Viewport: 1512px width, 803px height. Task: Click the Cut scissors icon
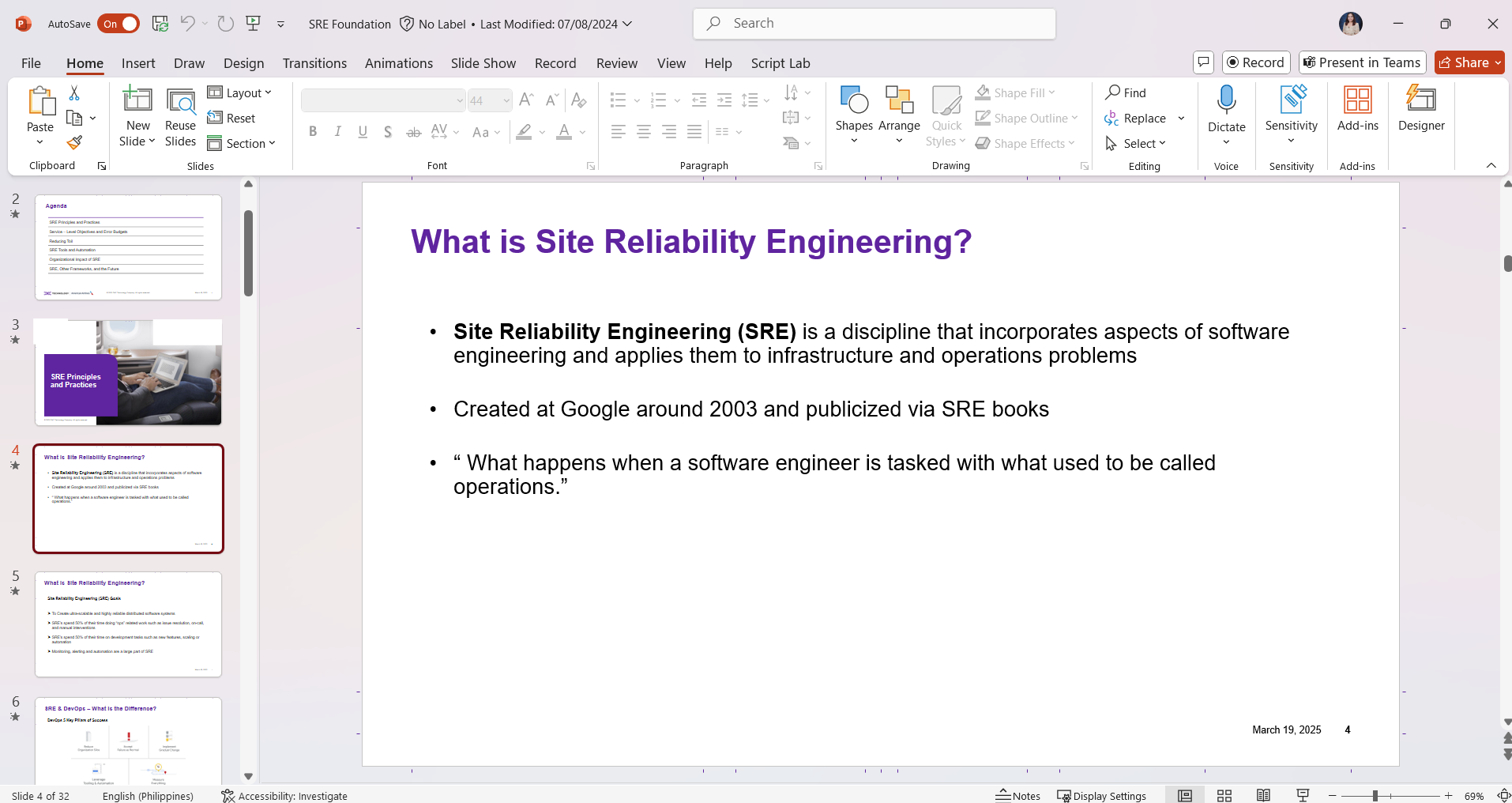[x=74, y=93]
